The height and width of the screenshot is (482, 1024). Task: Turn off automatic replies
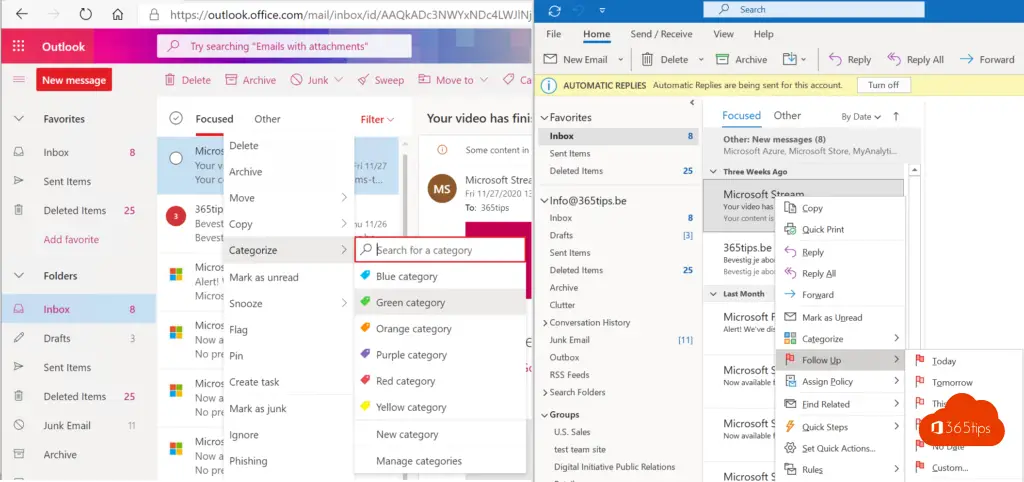[882, 85]
